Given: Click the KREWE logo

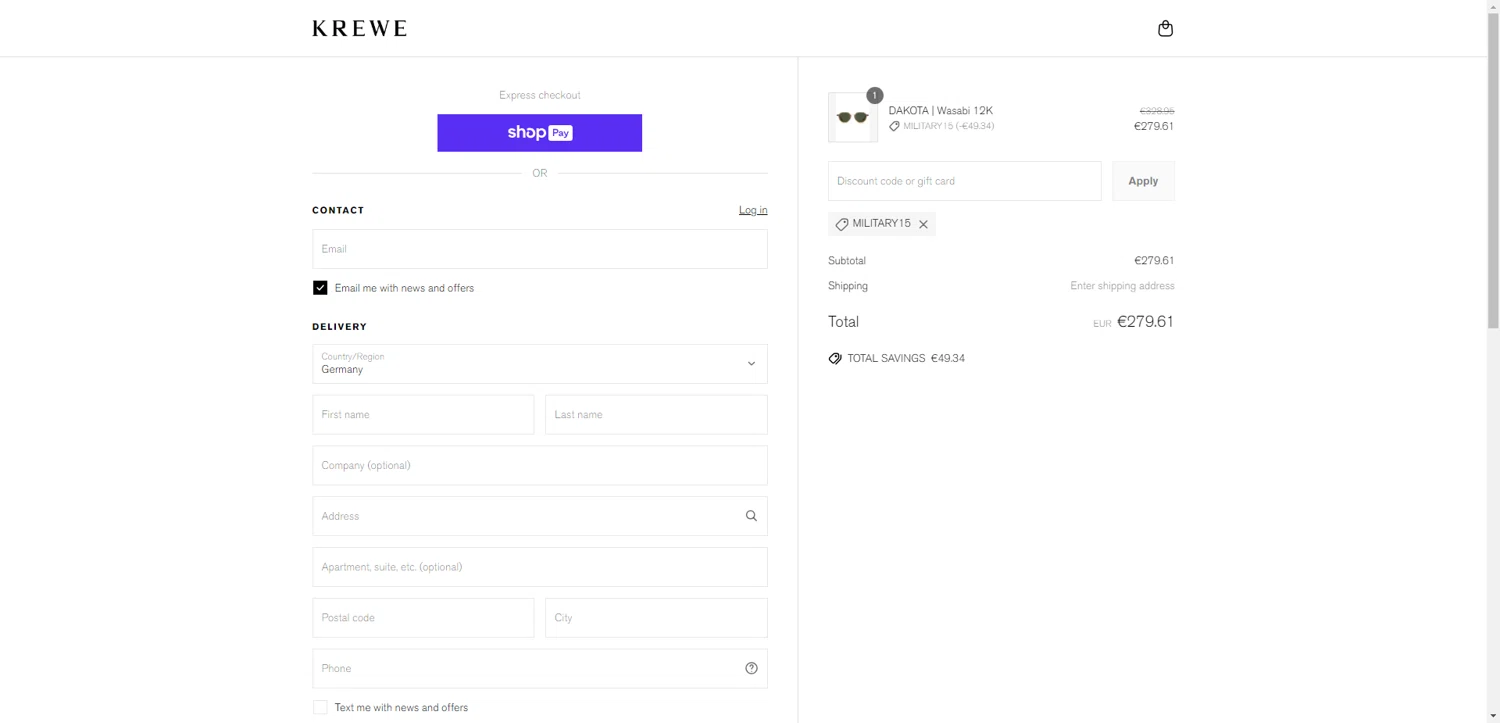Looking at the screenshot, I should click(360, 29).
